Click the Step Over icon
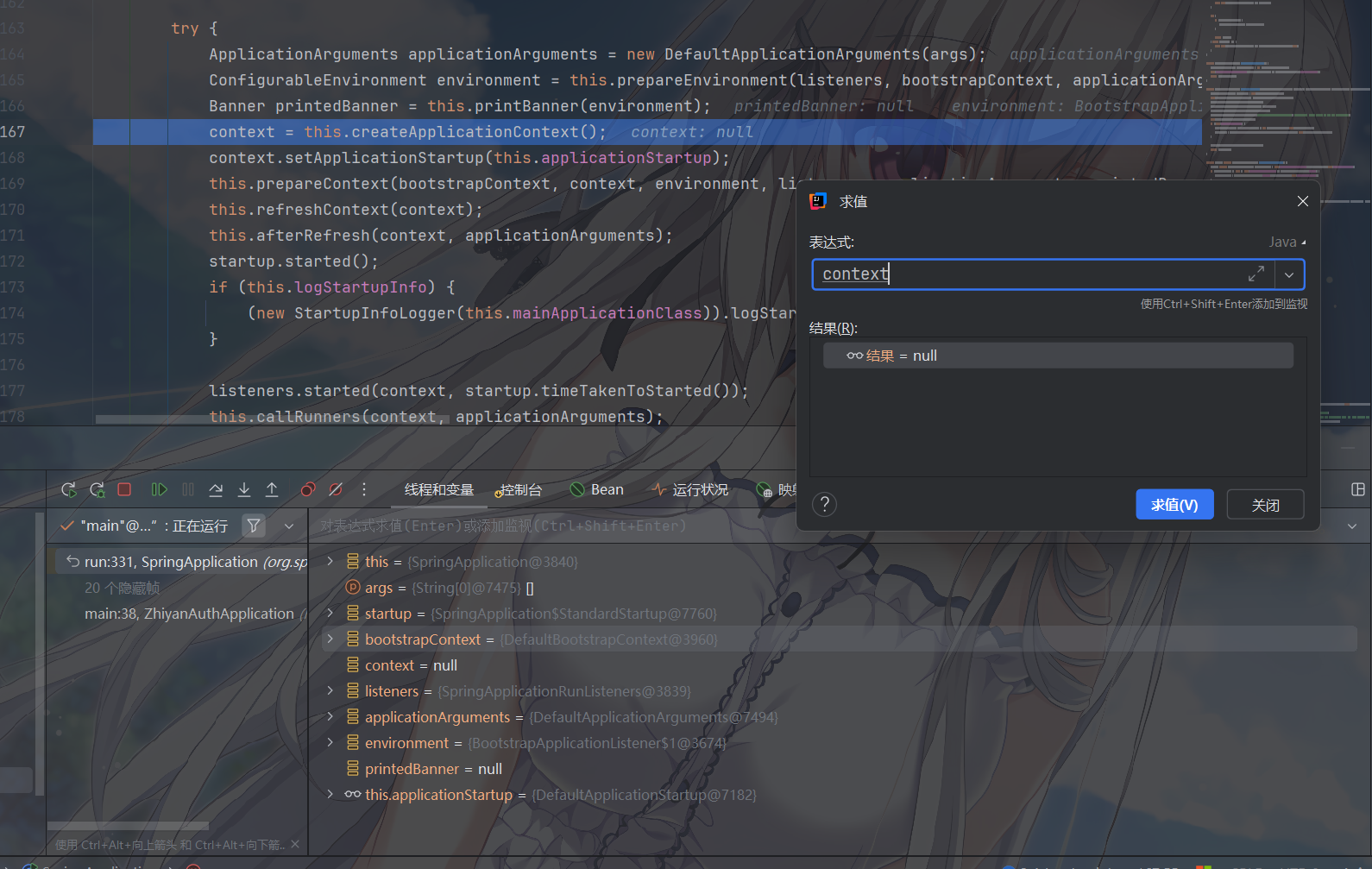The width and height of the screenshot is (1372, 869). pyautogui.click(x=216, y=490)
